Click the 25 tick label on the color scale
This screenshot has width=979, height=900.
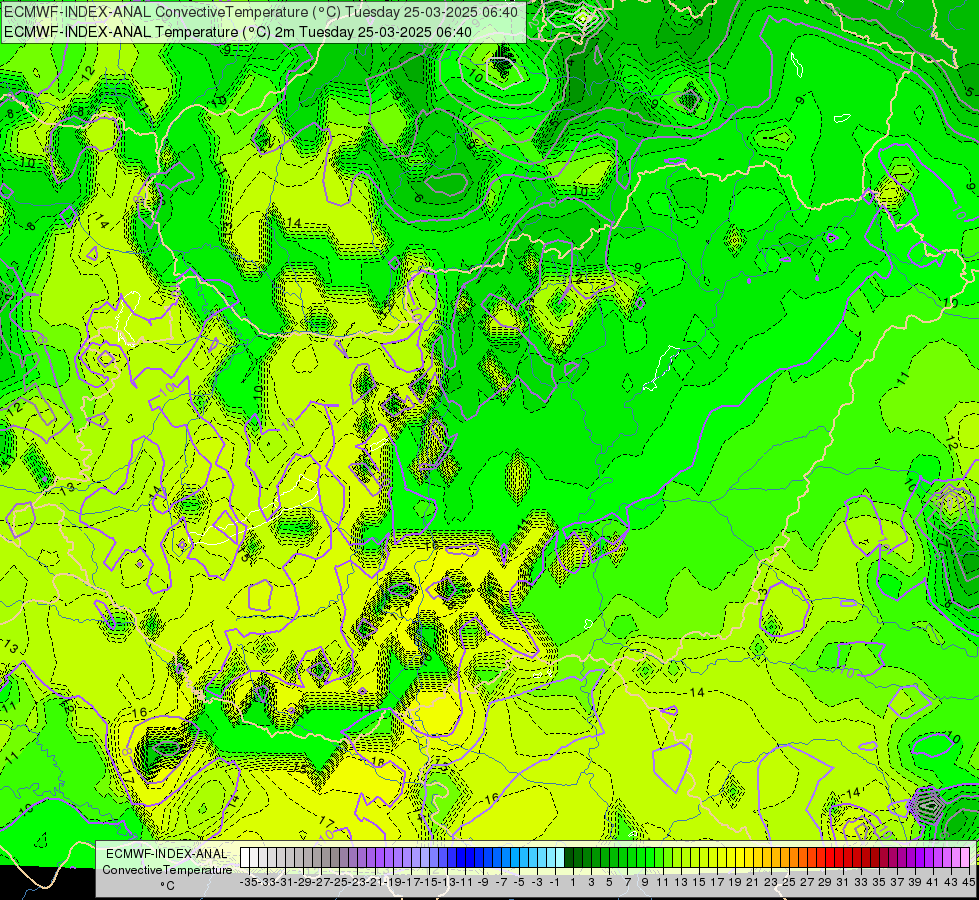pos(789,882)
